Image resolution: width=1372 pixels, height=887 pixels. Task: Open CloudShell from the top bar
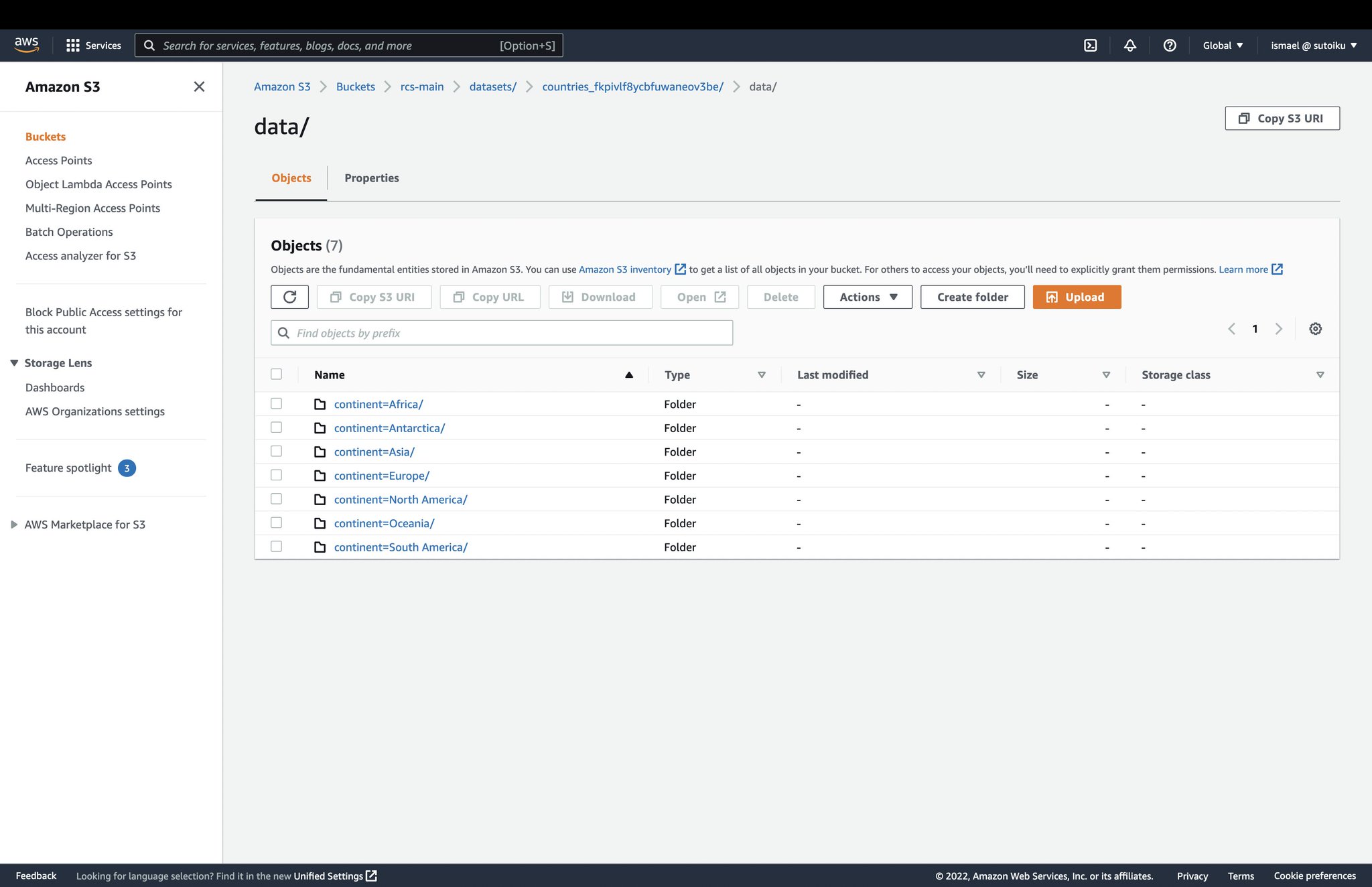(x=1091, y=45)
